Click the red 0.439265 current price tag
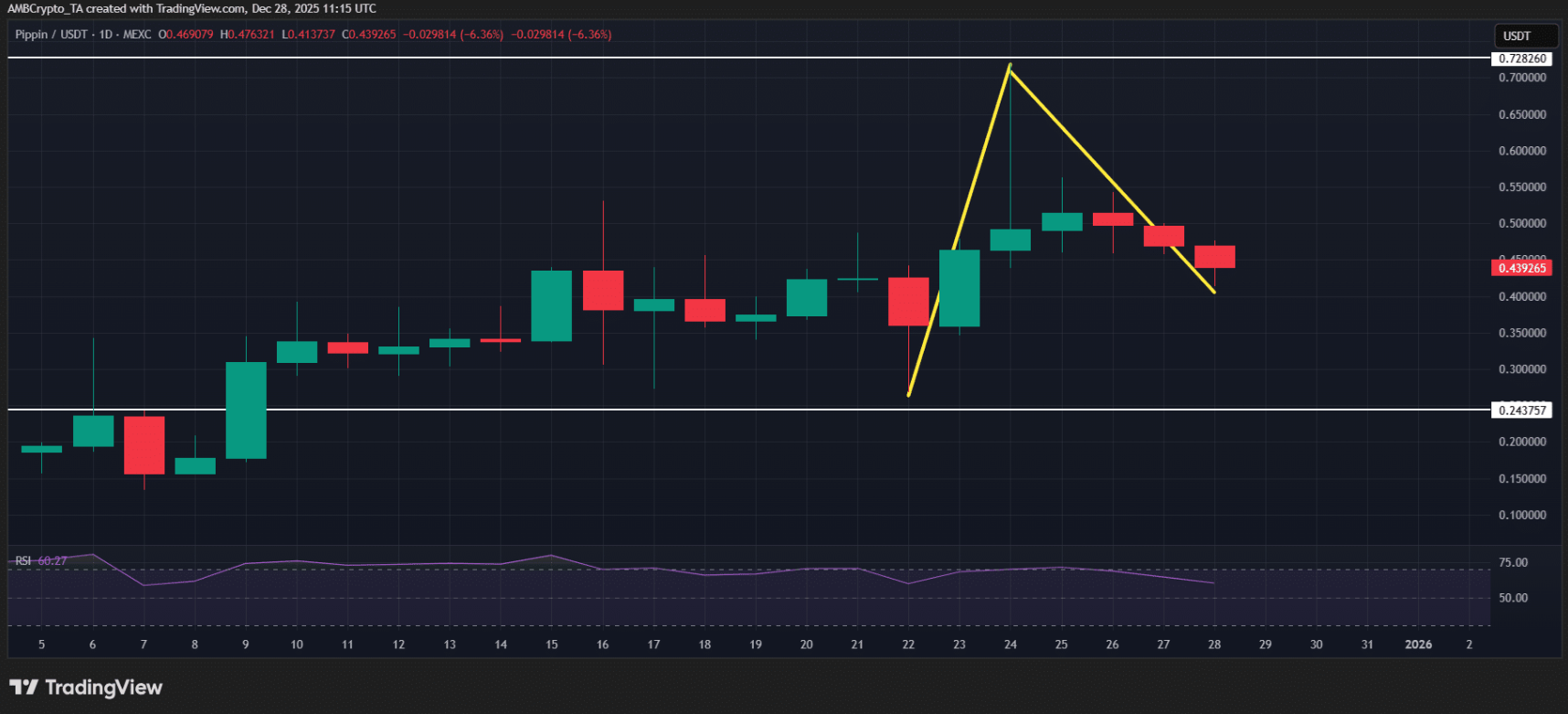Screen dimensions: 1568x714 [1522, 268]
